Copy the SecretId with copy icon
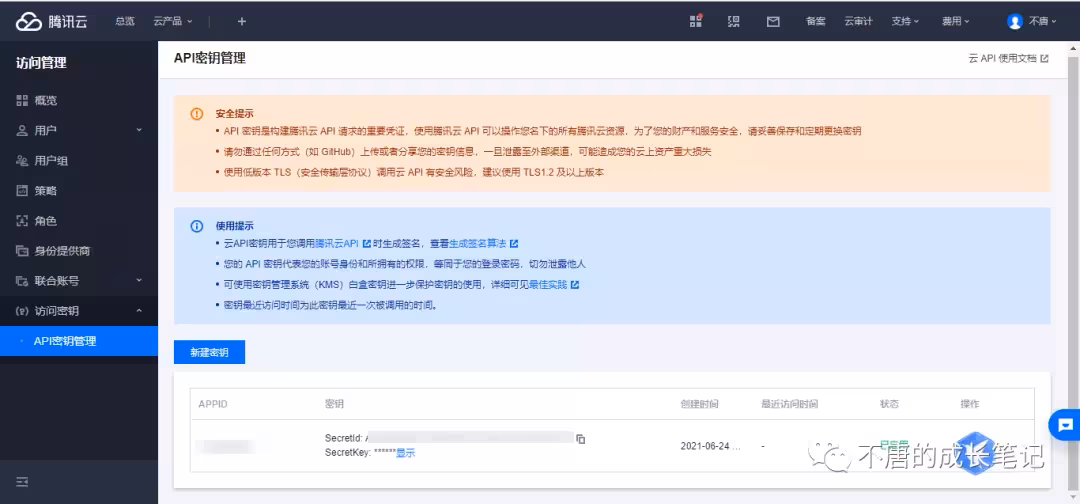1080x504 pixels. pos(581,439)
